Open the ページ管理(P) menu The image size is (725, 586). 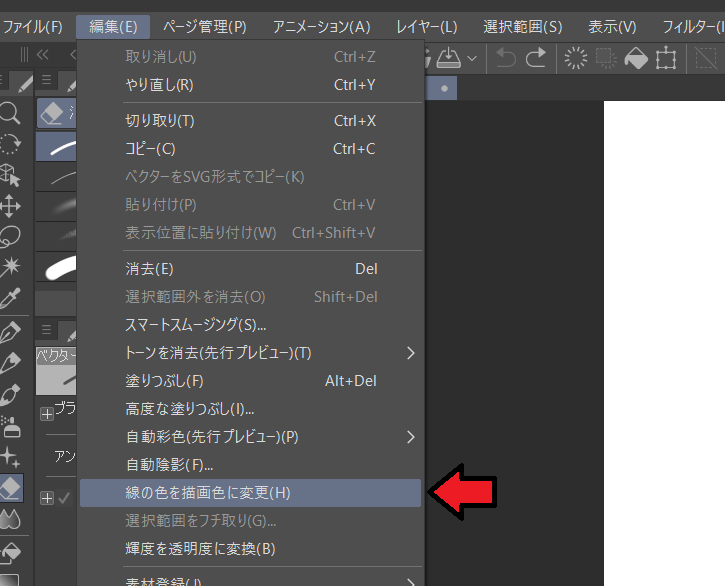click(x=204, y=26)
